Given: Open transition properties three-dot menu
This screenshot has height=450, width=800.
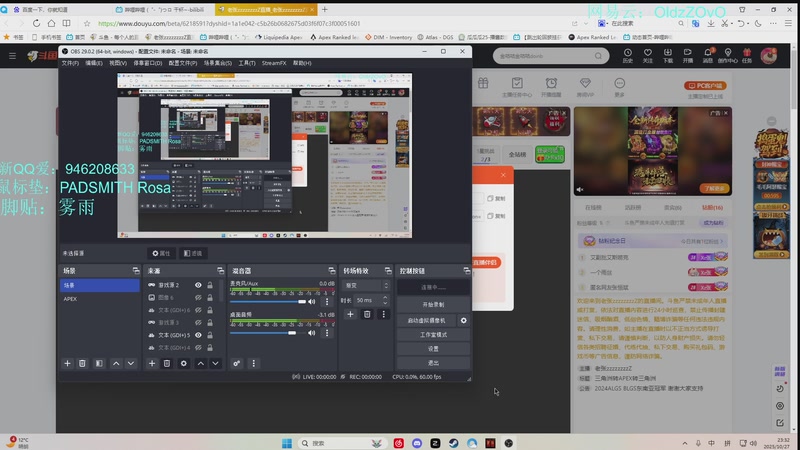Looking at the screenshot, I should (384, 314).
